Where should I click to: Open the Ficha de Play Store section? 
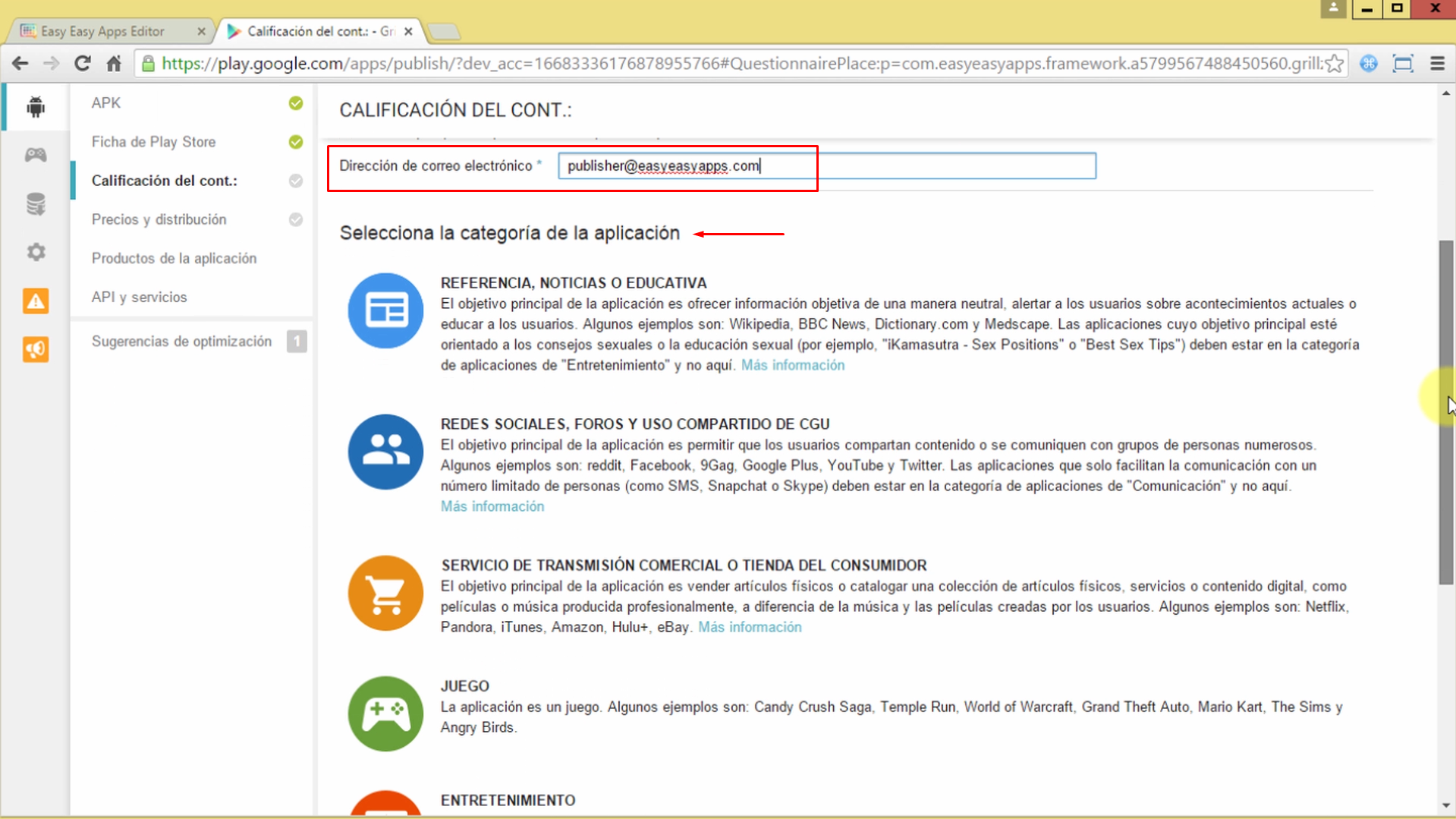[x=152, y=142]
